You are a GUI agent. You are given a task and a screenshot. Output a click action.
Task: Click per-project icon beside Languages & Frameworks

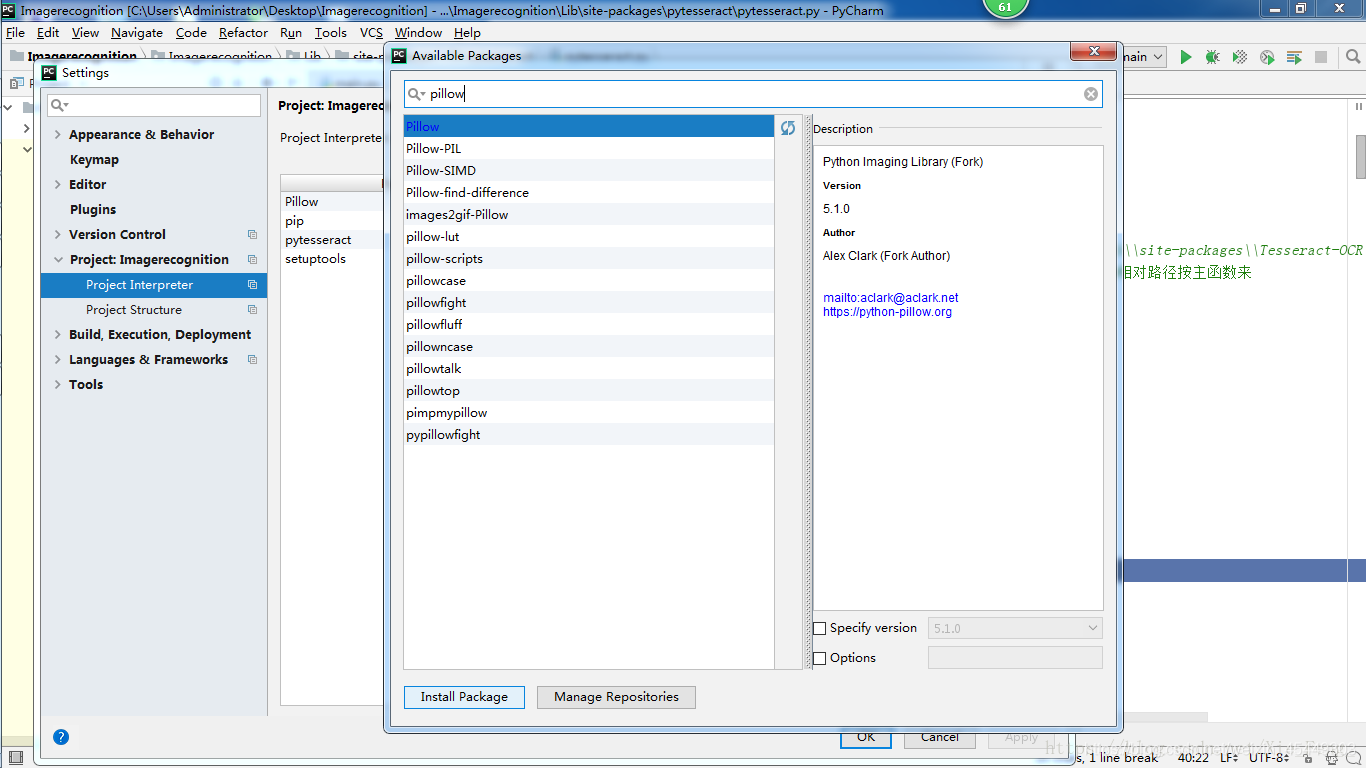tap(252, 360)
